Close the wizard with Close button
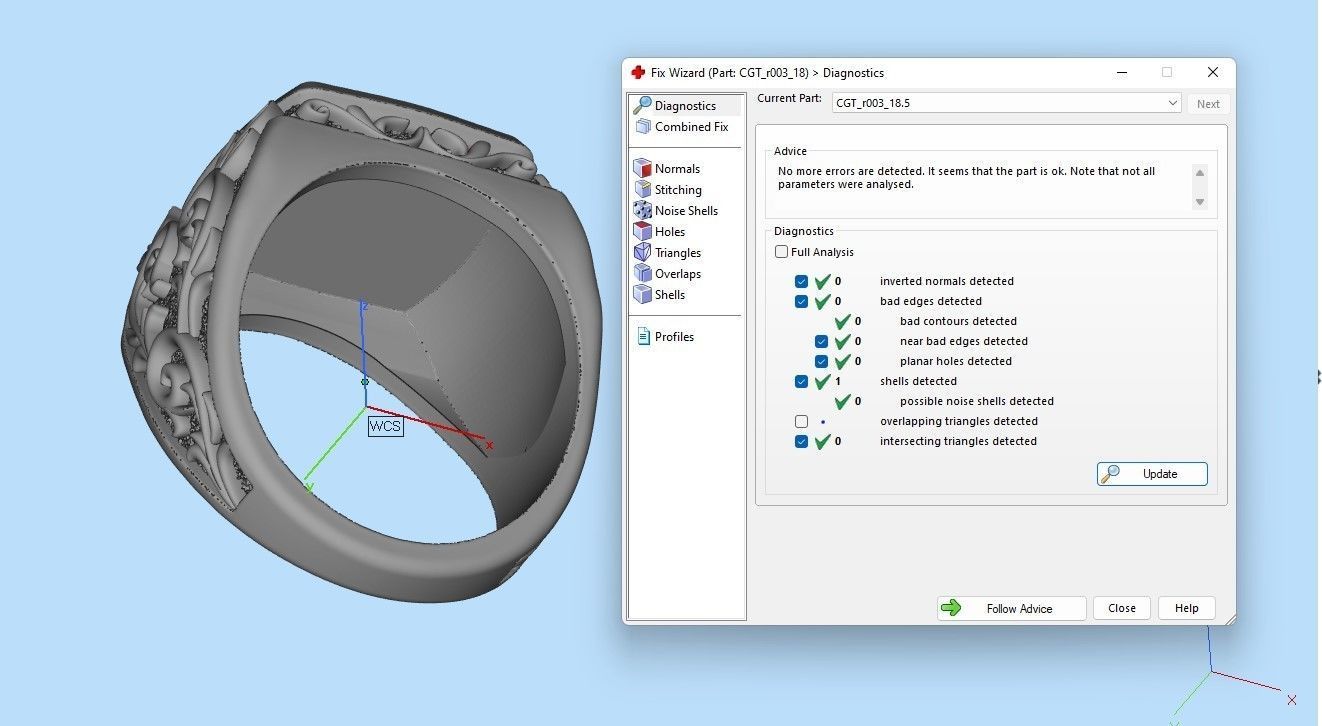Image resolution: width=1322 pixels, height=726 pixels. pyautogui.click(x=1122, y=608)
